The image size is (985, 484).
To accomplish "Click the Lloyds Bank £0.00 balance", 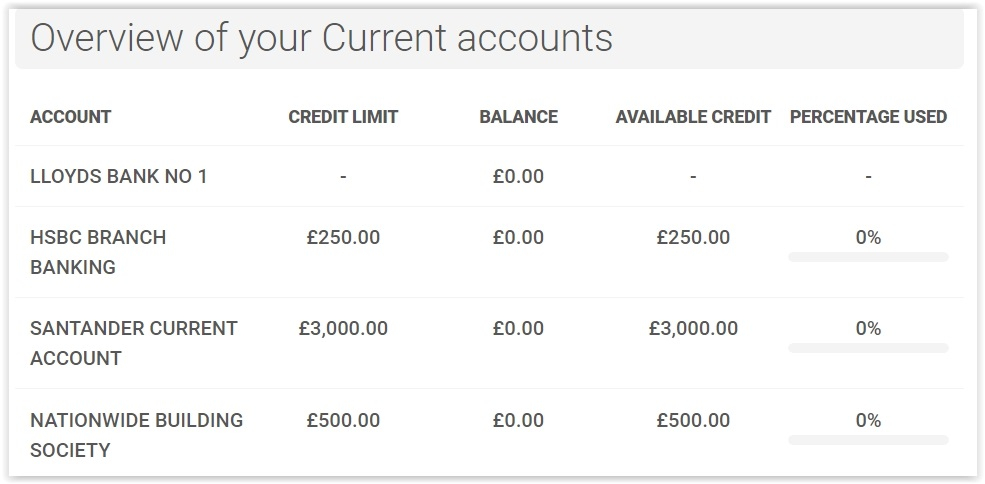I will pyautogui.click(x=518, y=177).
